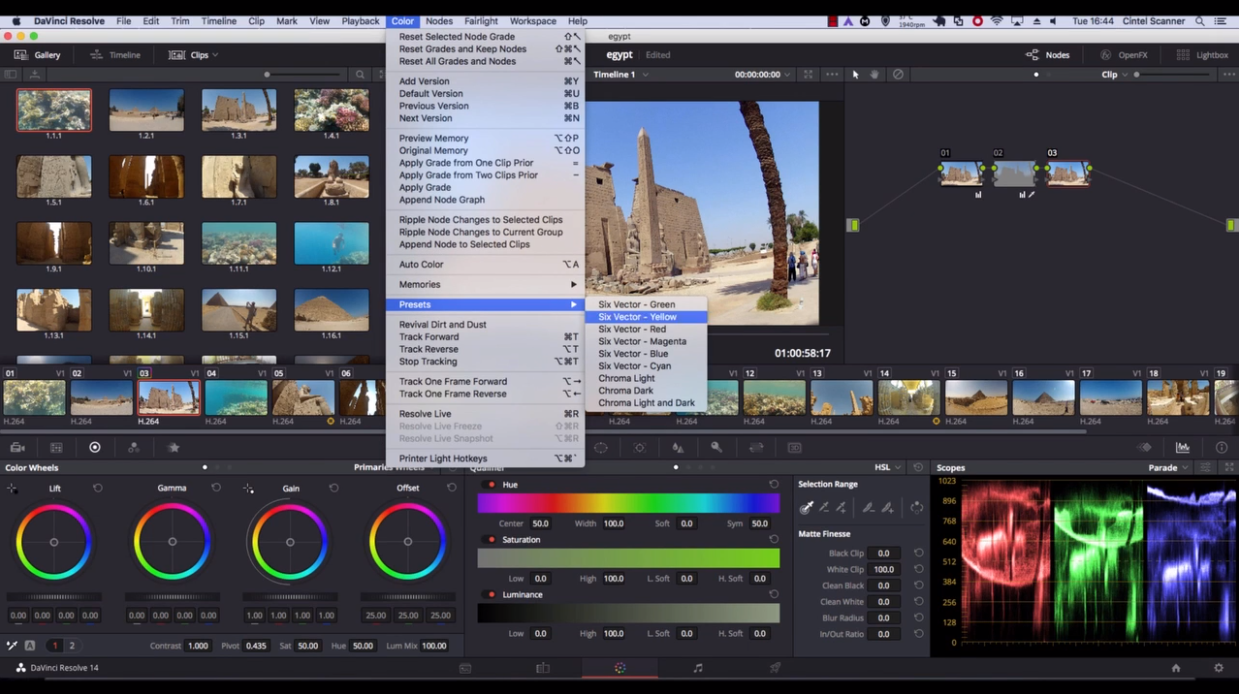The image size is (1239, 694).
Task: Select the hand pan tool in node editor
Action: [876, 75]
